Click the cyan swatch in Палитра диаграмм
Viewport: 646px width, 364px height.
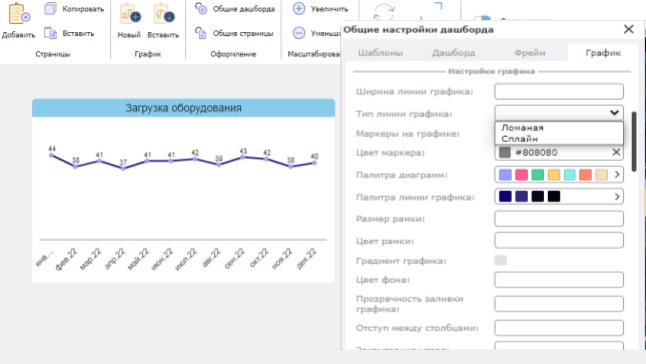click(x=570, y=175)
